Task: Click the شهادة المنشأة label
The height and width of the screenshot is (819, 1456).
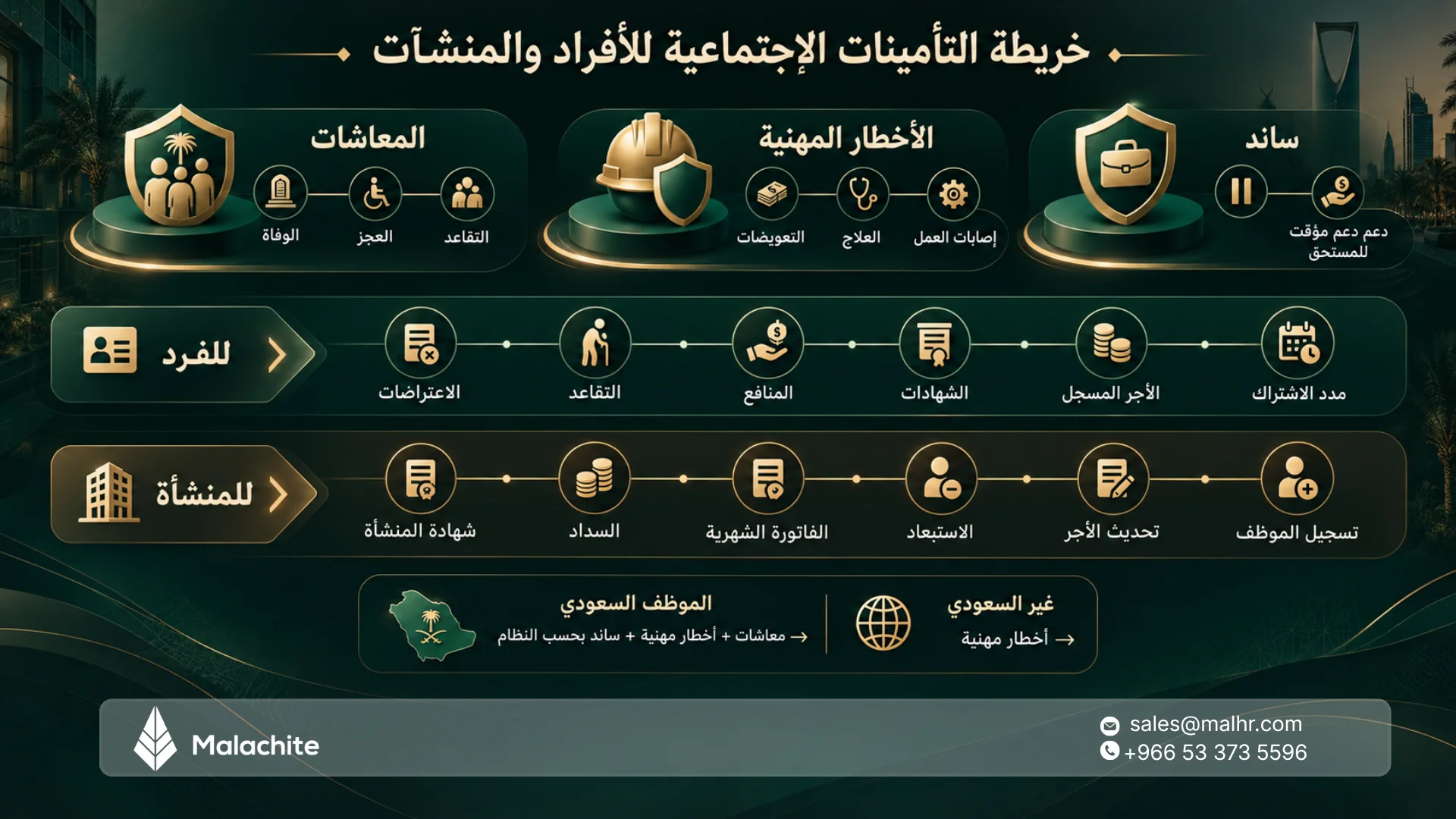Action: (x=420, y=530)
